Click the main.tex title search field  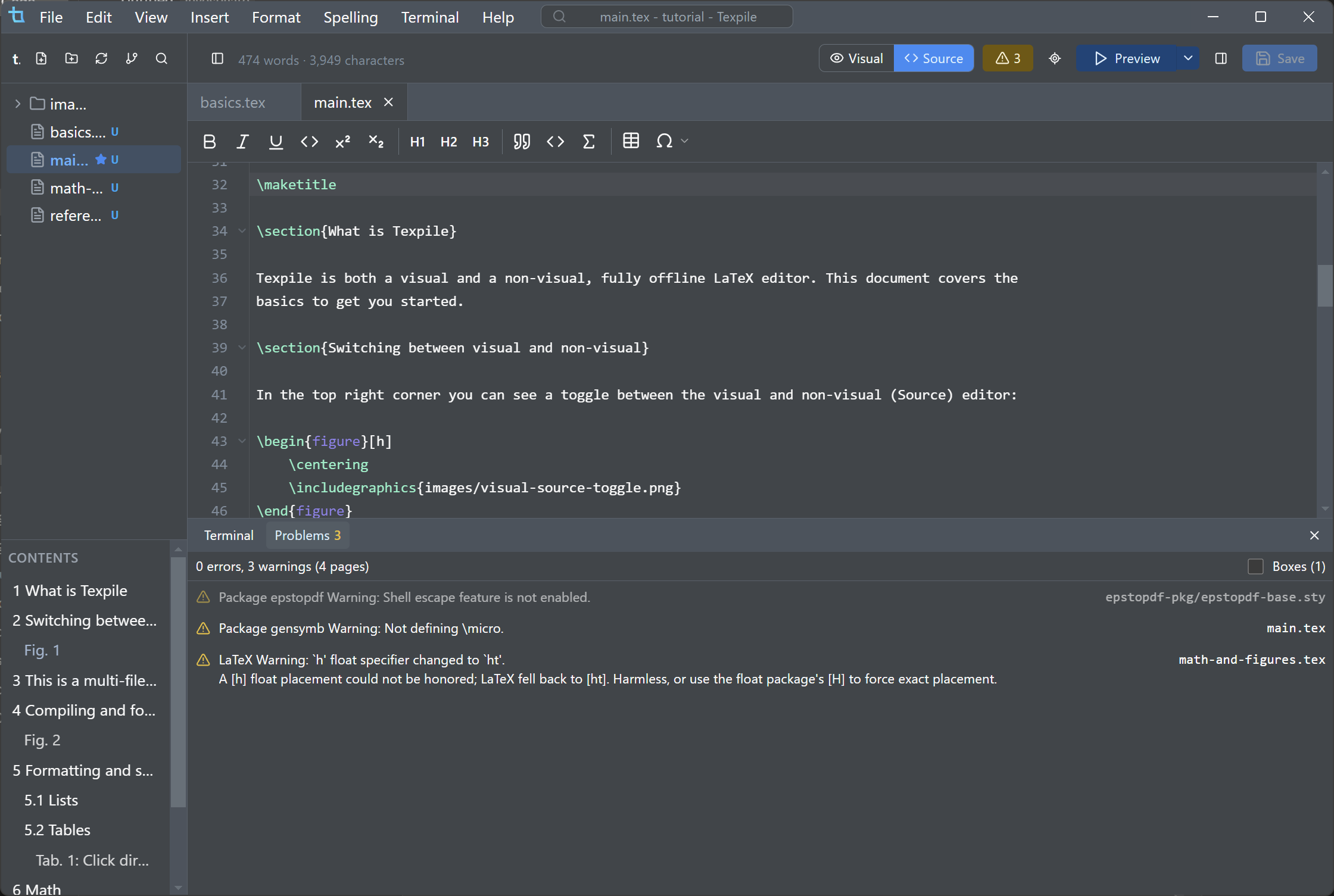666,17
